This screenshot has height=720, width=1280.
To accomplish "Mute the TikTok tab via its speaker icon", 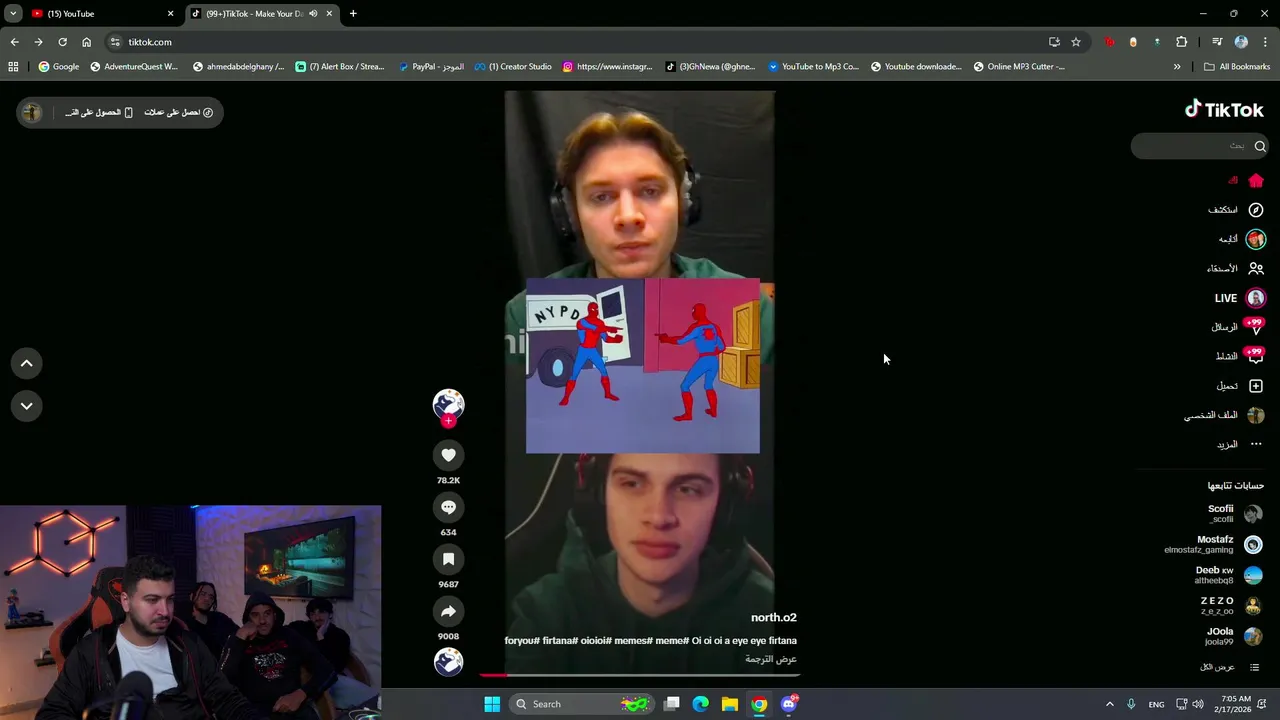I will point(313,14).
